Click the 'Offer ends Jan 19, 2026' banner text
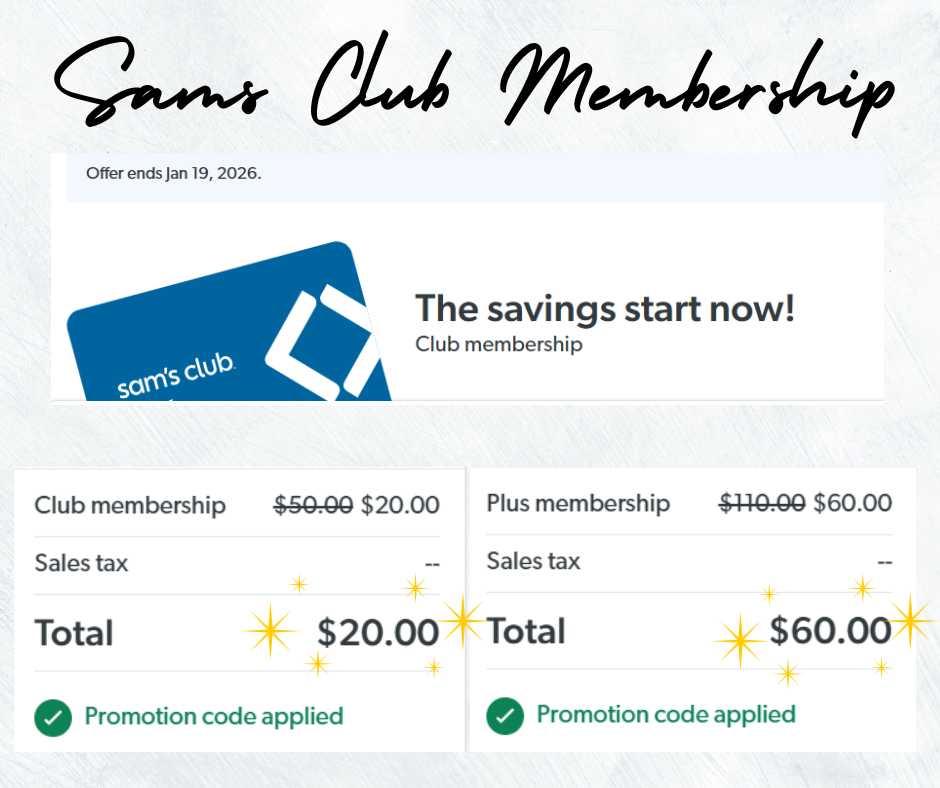The height and width of the screenshot is (788, 940). 173,173
